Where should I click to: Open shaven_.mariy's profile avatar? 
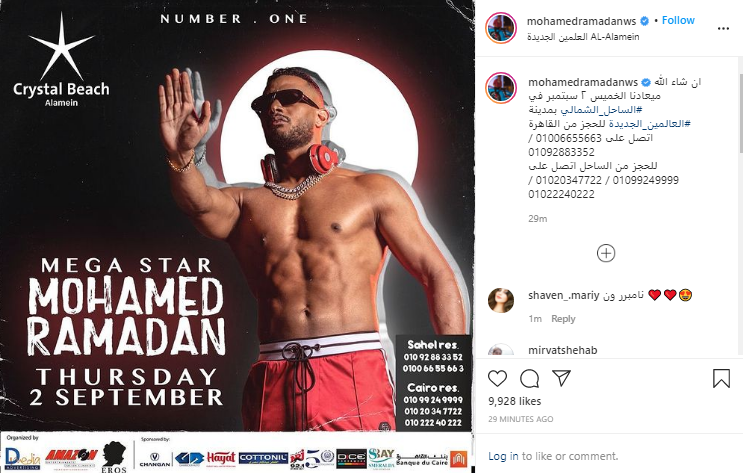click(x=501, y=300)
